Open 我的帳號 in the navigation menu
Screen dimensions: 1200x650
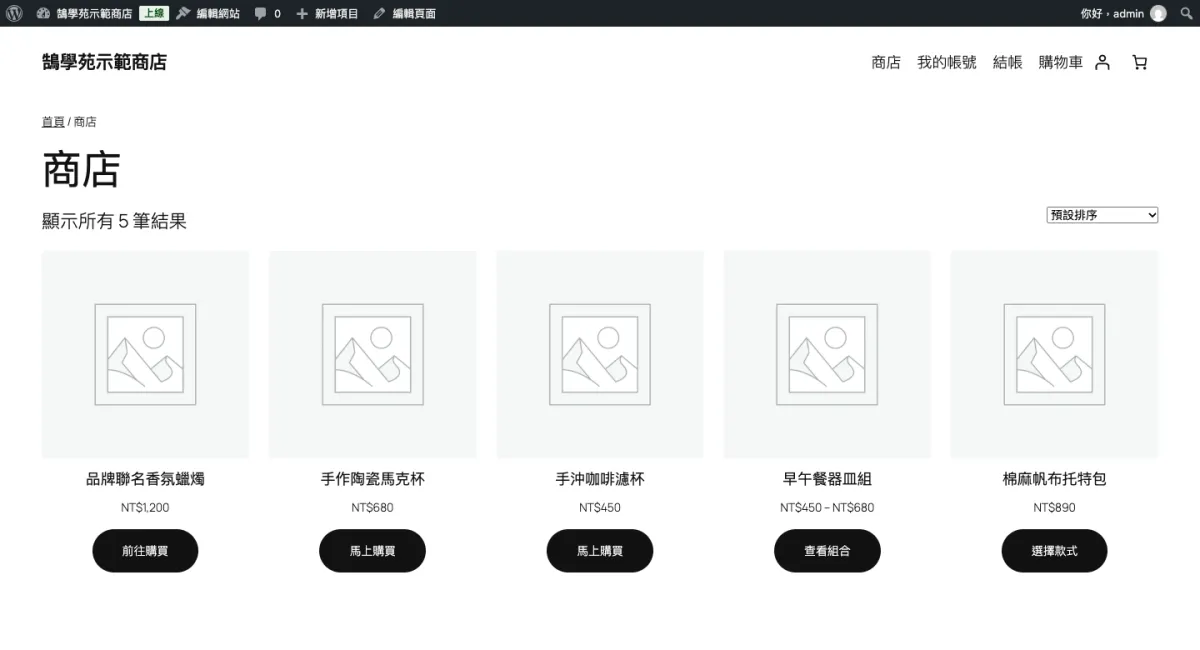(x=947, y=62)
